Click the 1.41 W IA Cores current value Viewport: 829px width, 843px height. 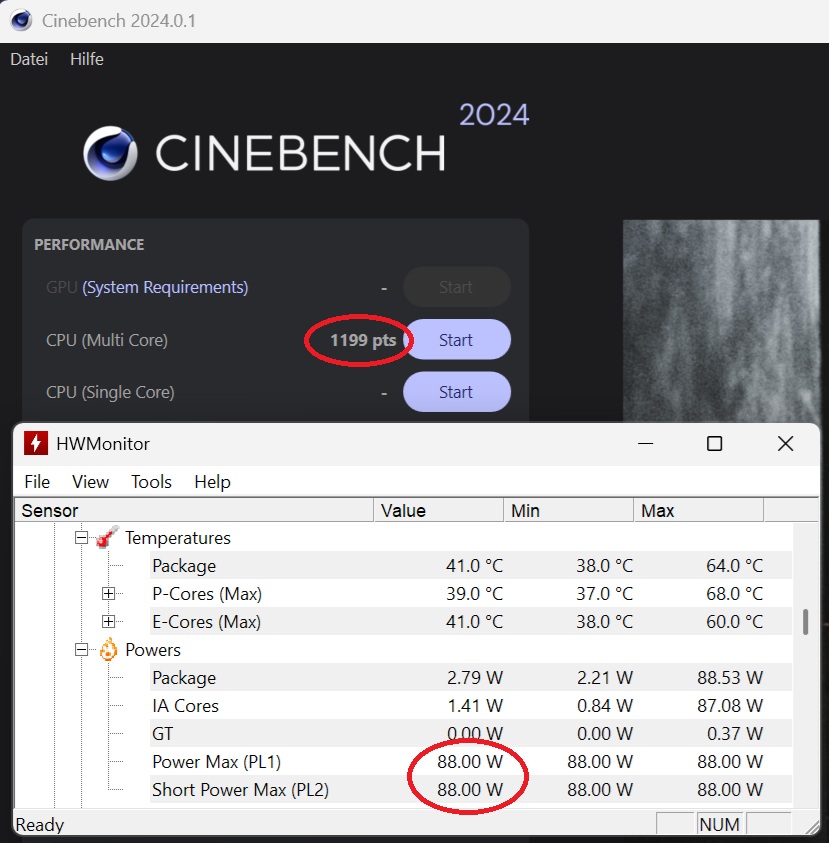(475, 705)
